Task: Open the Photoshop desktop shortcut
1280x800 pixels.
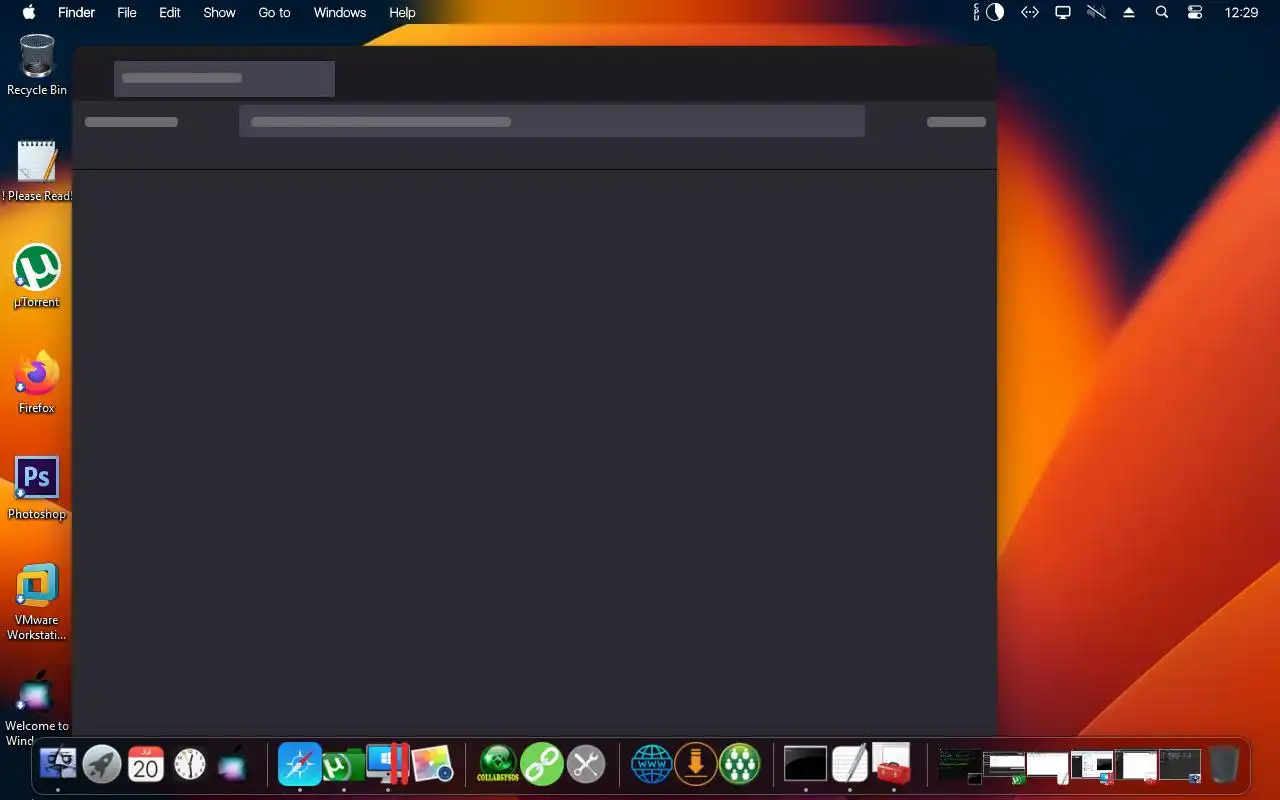Action: pos(37,489)
